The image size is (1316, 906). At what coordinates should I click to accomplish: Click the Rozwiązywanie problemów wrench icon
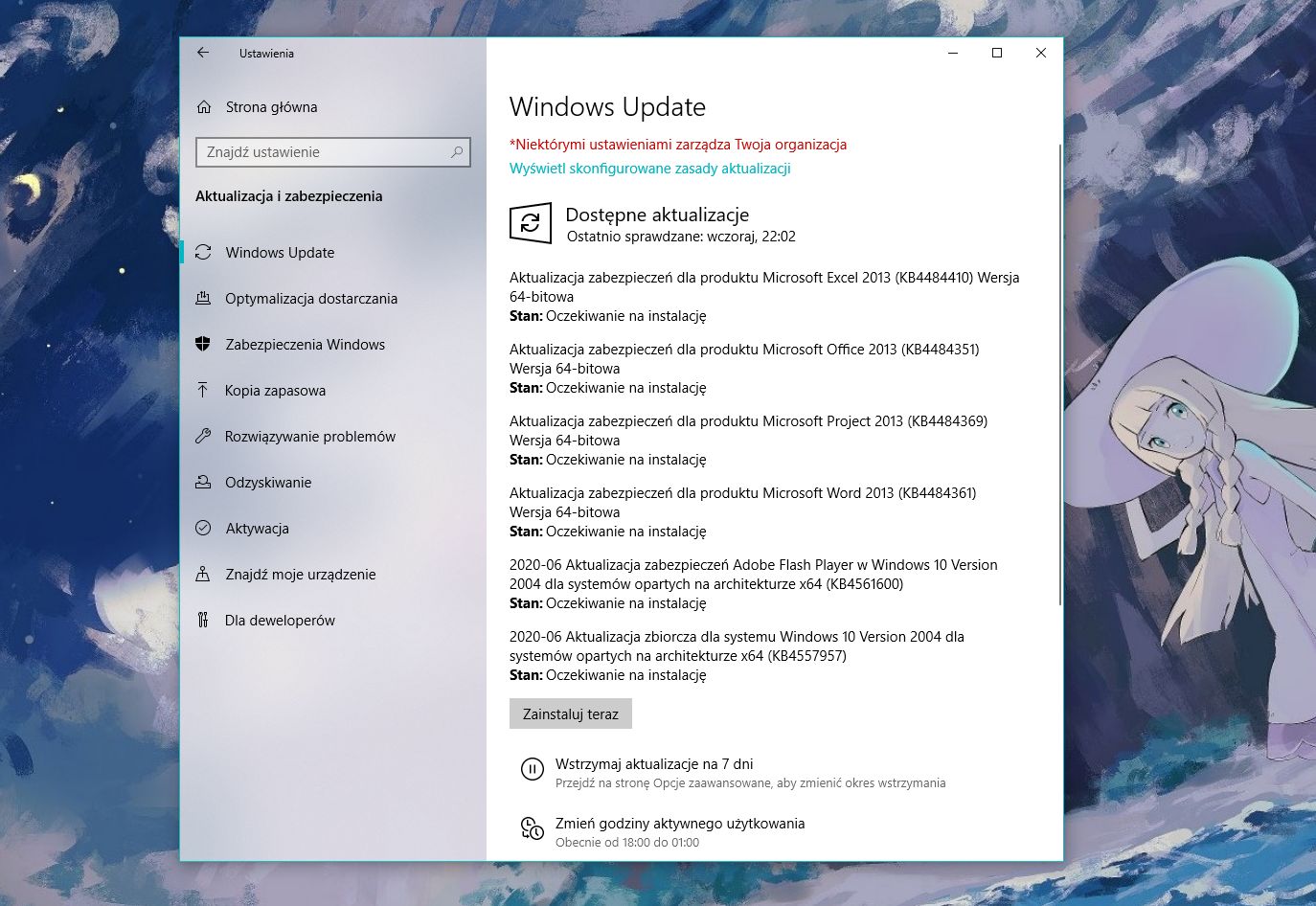pyautogui.click(x=203, y=437)
